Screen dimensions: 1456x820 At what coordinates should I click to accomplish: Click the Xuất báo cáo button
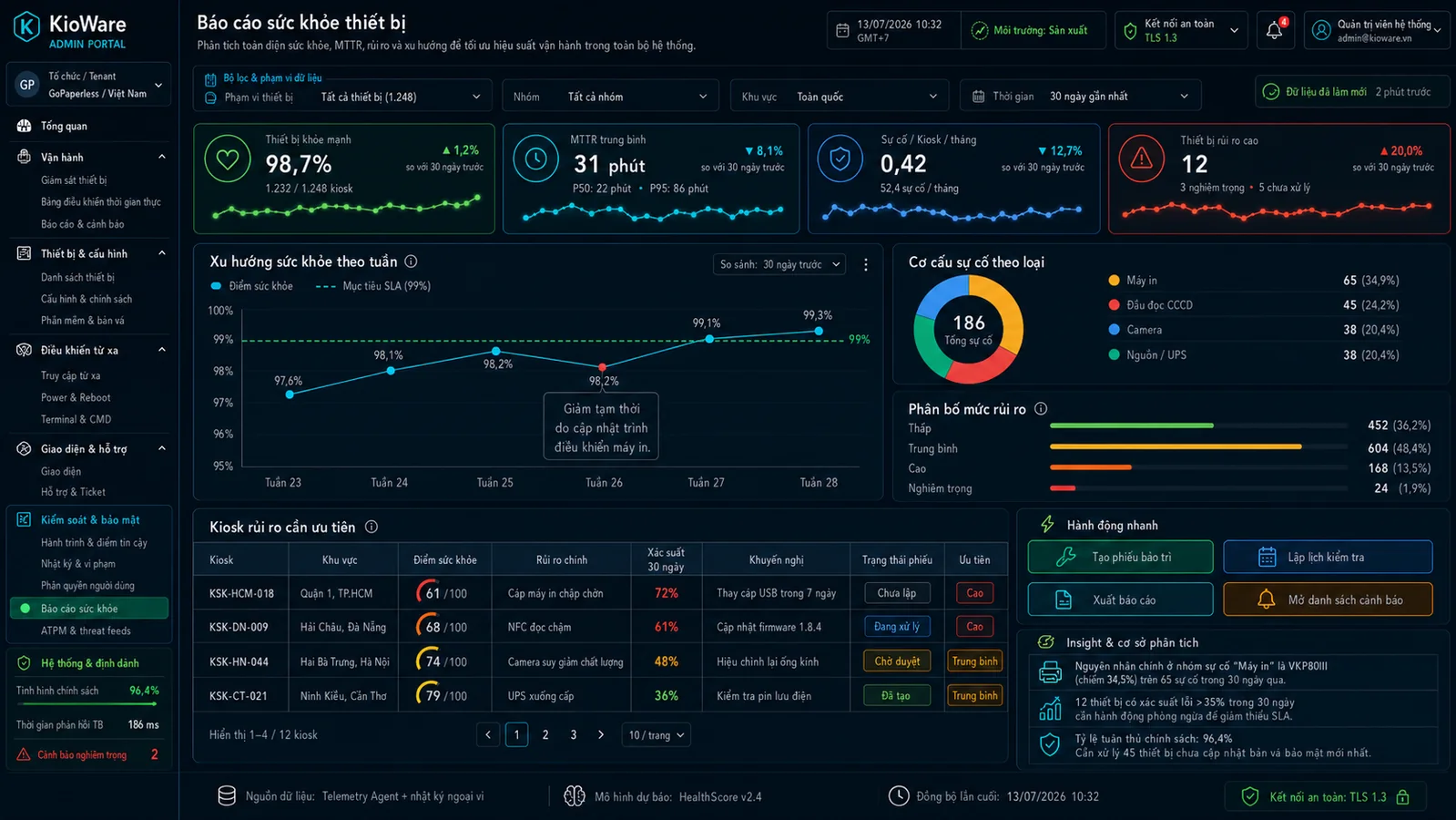pos(1120,600)
